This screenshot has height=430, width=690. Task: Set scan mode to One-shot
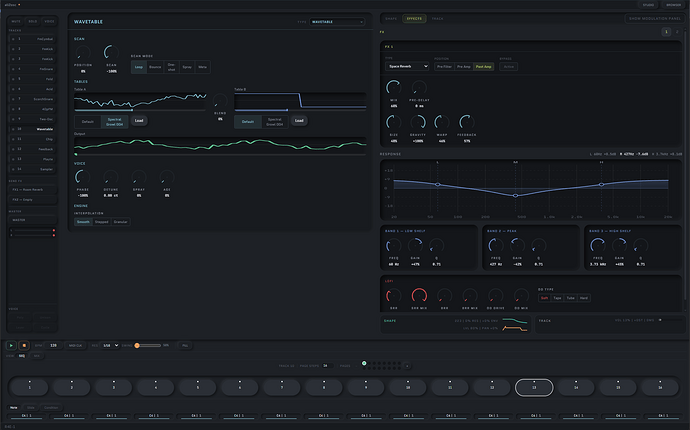click(x=171, y=67)
